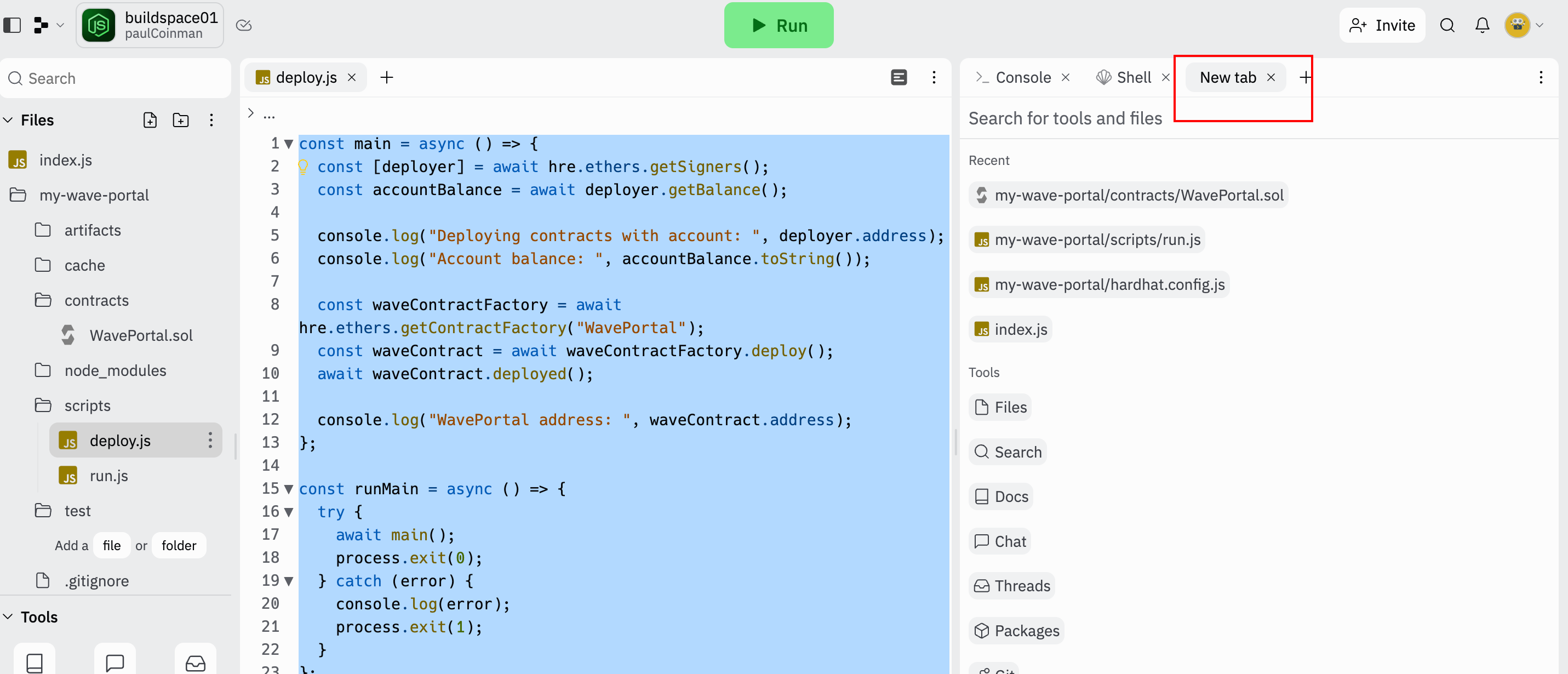
Task: Open notifications bell icon
Action: point(1482,25)
